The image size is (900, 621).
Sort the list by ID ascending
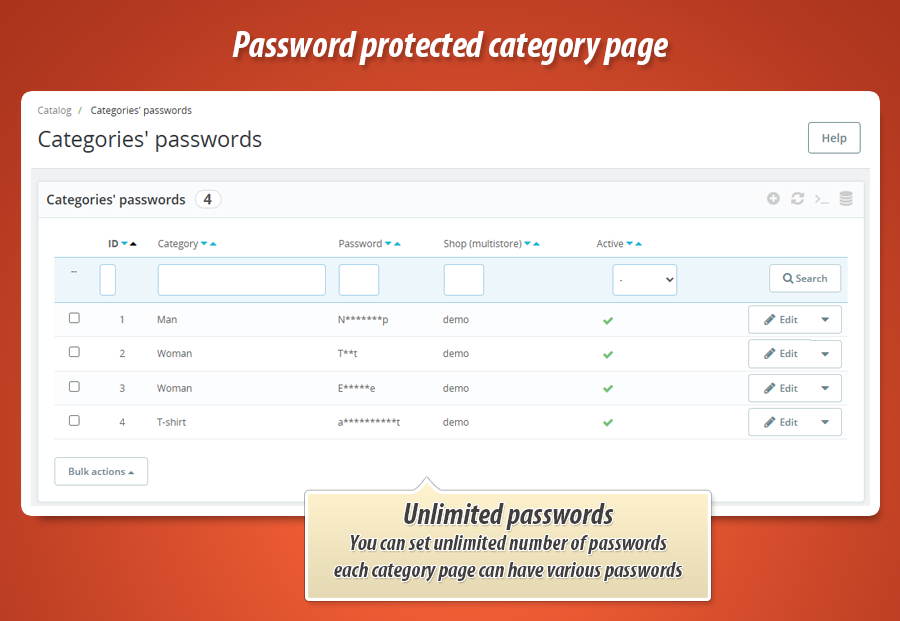coord(131,242)
